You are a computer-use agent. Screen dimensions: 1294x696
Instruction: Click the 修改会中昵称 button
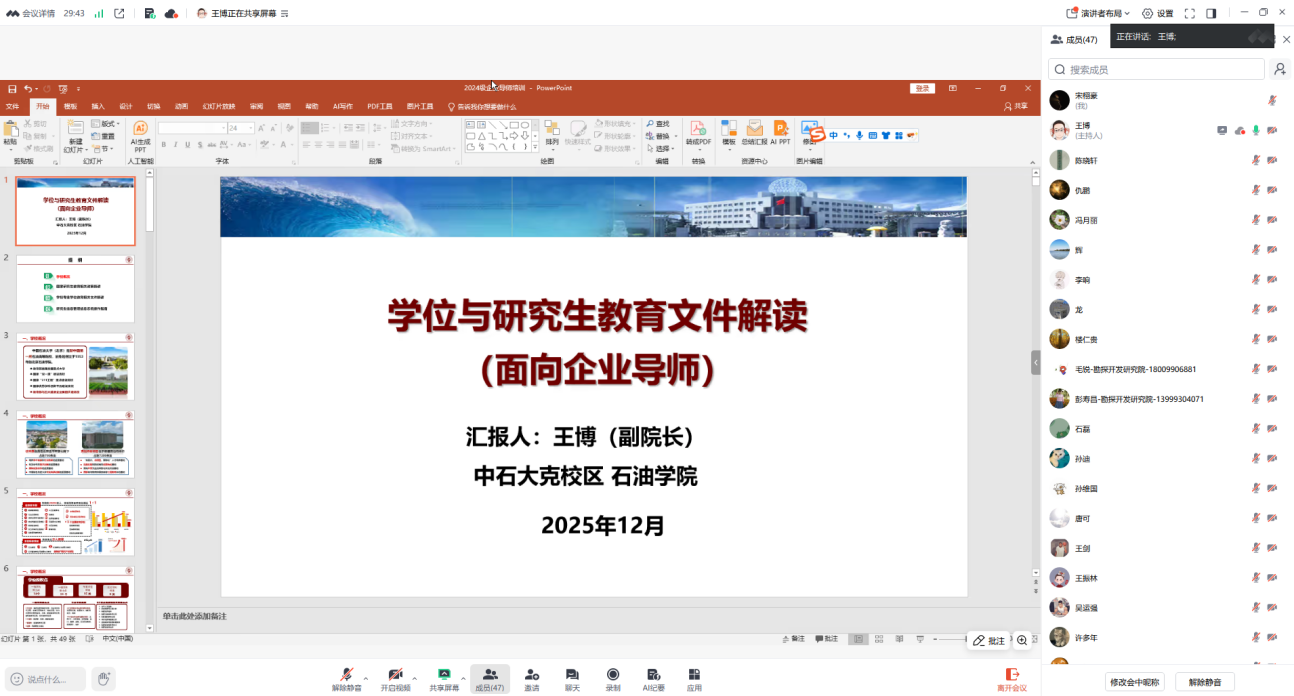(x=1135, y=682)
